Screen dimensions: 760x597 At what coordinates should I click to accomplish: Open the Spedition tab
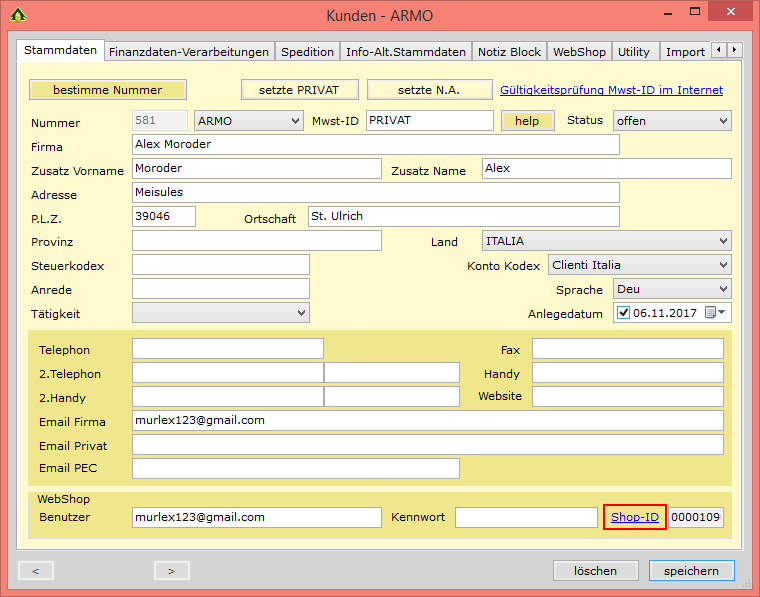tap(307, 52)
